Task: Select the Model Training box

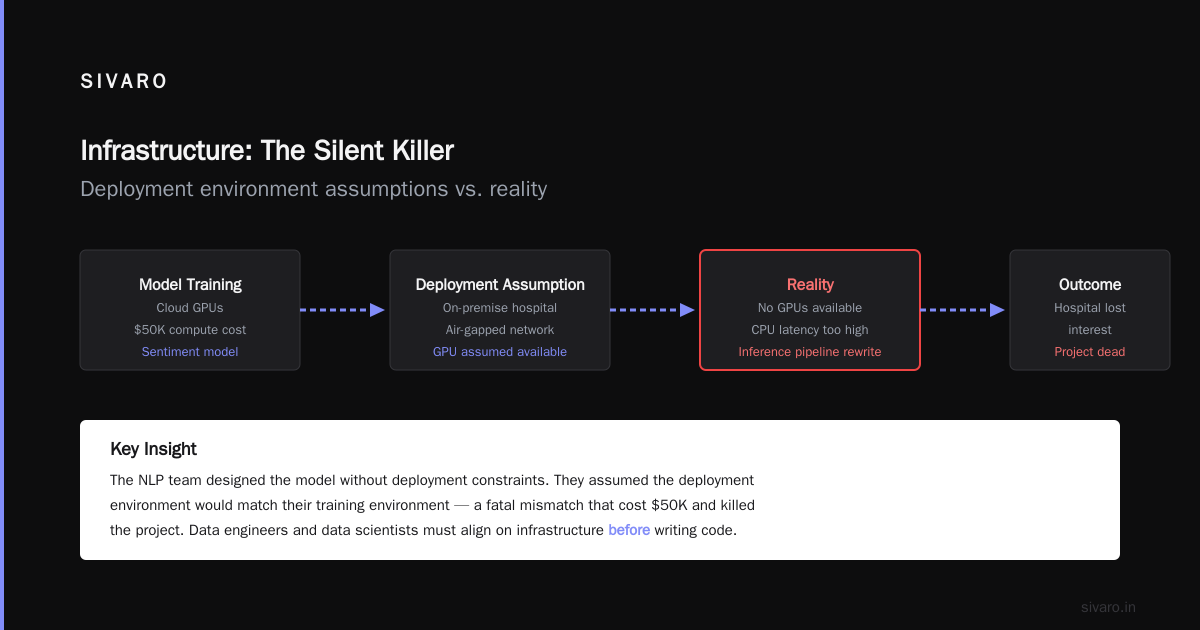Action: pos(190,310)
